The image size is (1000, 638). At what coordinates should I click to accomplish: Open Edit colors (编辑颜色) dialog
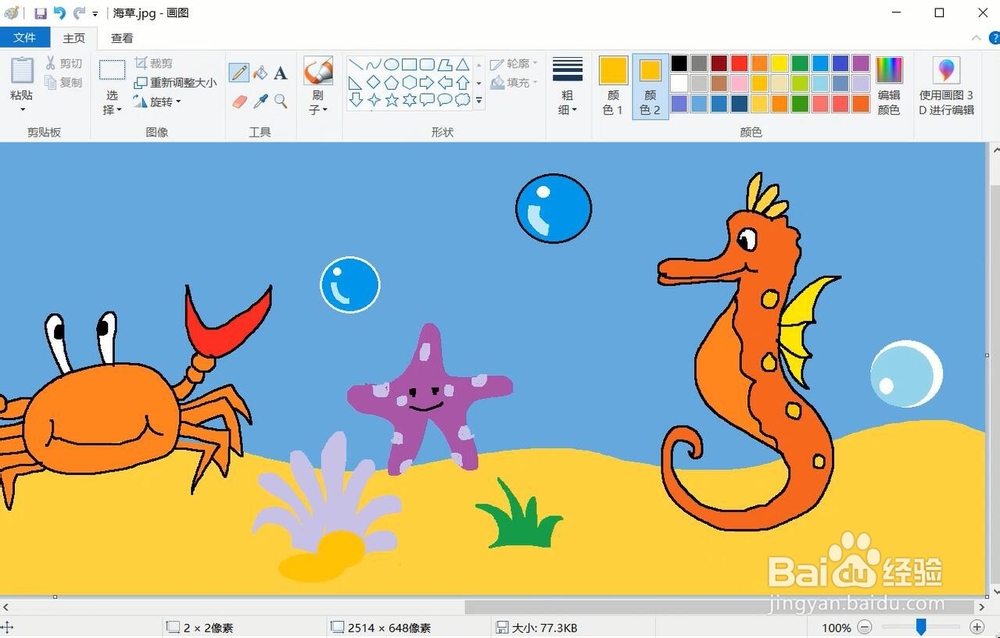point(889,85)
